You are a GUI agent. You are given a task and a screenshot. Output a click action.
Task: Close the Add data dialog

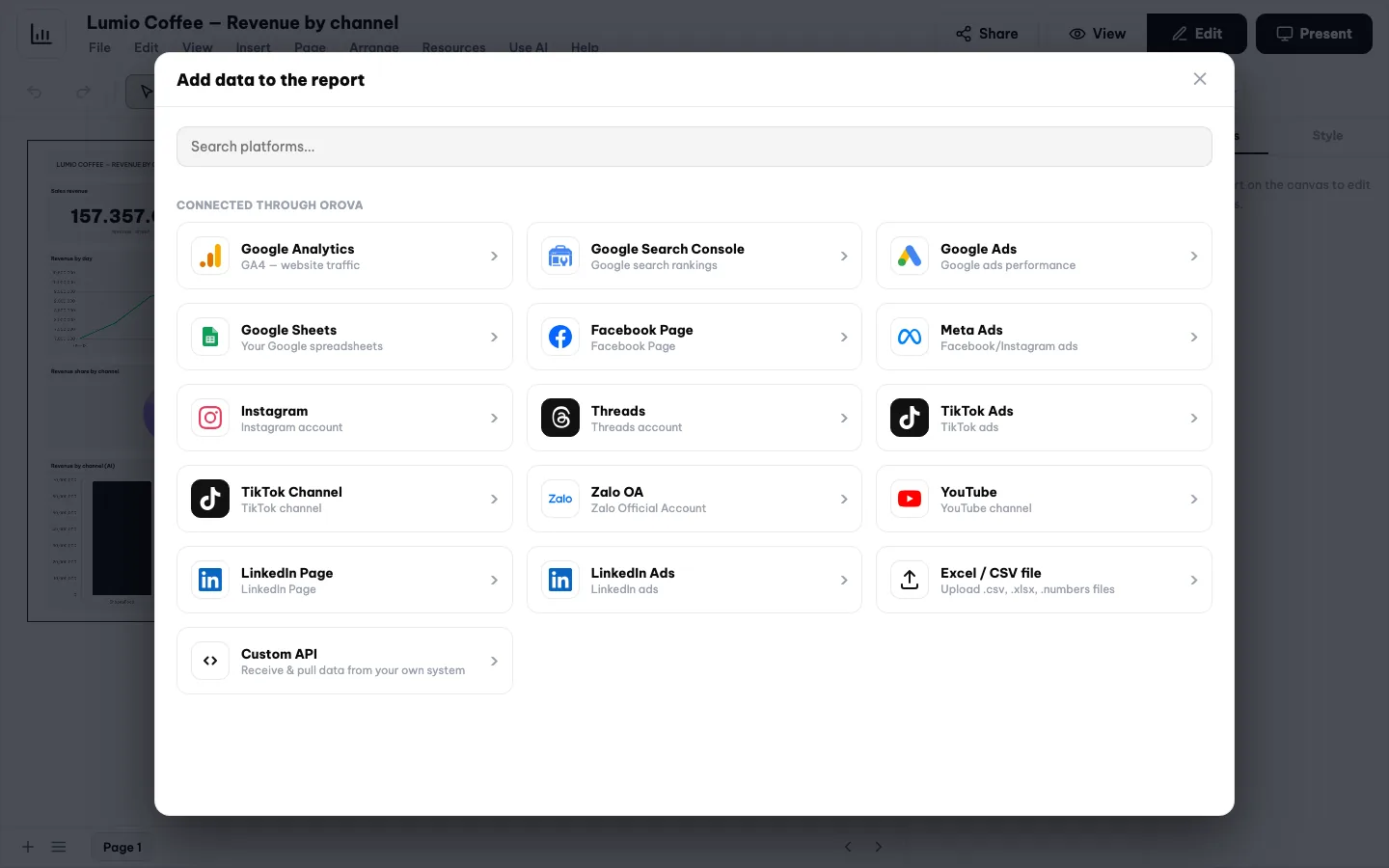coord(1200,79)
